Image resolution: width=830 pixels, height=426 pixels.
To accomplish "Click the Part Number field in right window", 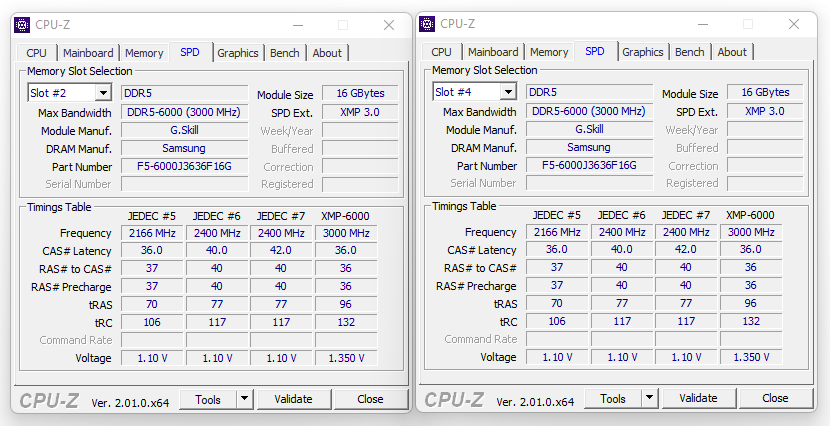I will [x=590, y=165].
